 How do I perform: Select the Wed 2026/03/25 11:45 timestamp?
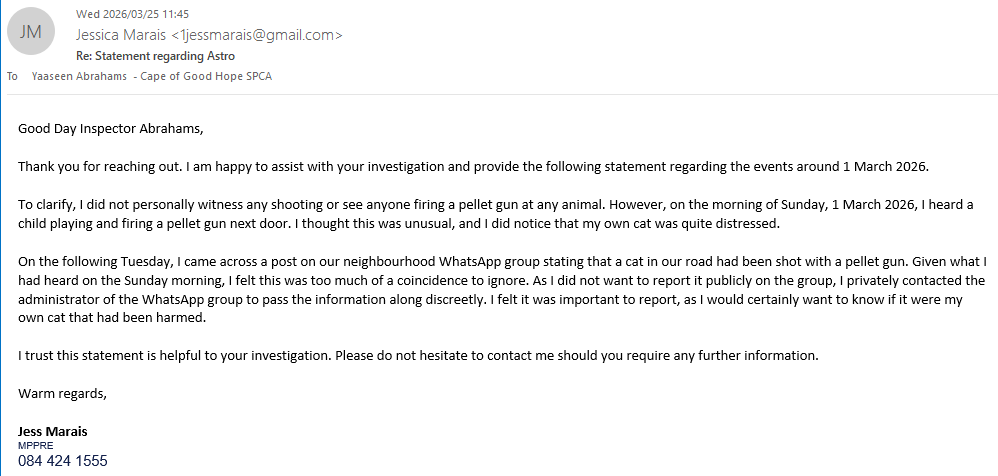(x=132, y=14)
